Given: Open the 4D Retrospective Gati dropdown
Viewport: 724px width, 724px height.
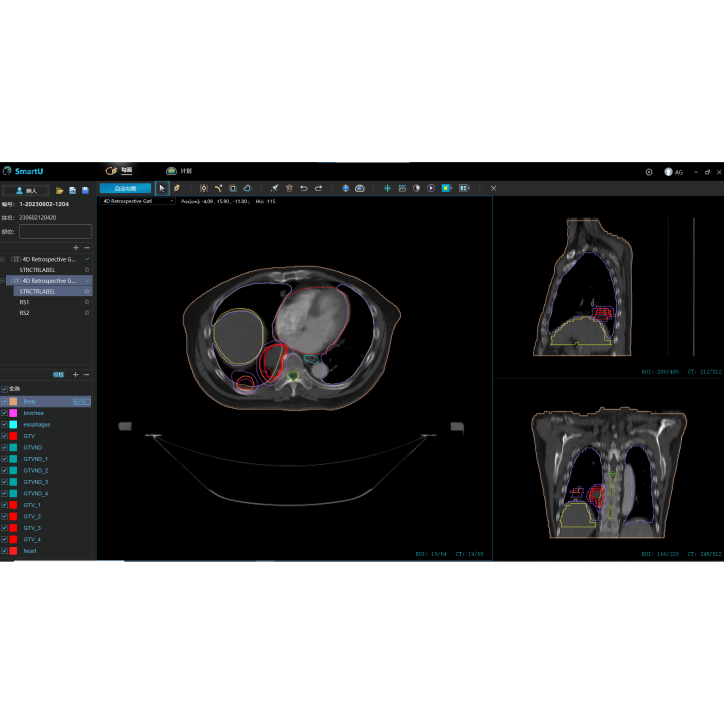Looking at the screenshot, I should 138,201.
